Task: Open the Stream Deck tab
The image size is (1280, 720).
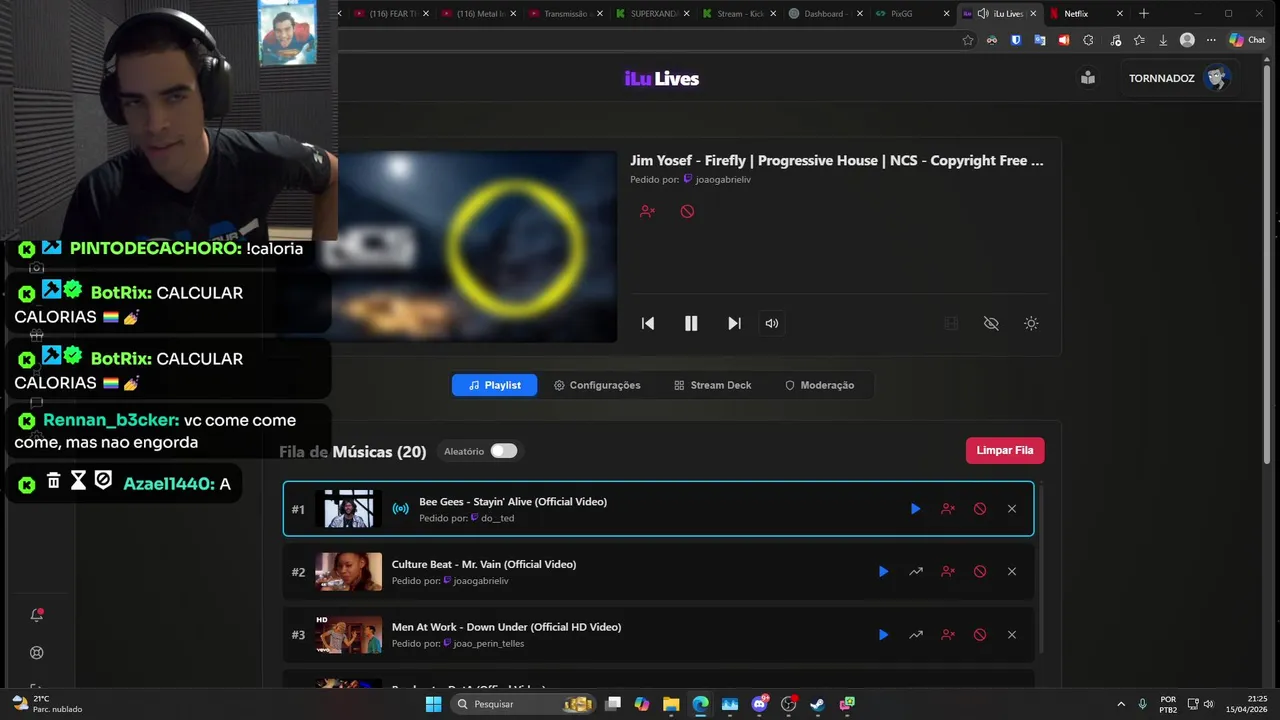Action: point(713,385)
